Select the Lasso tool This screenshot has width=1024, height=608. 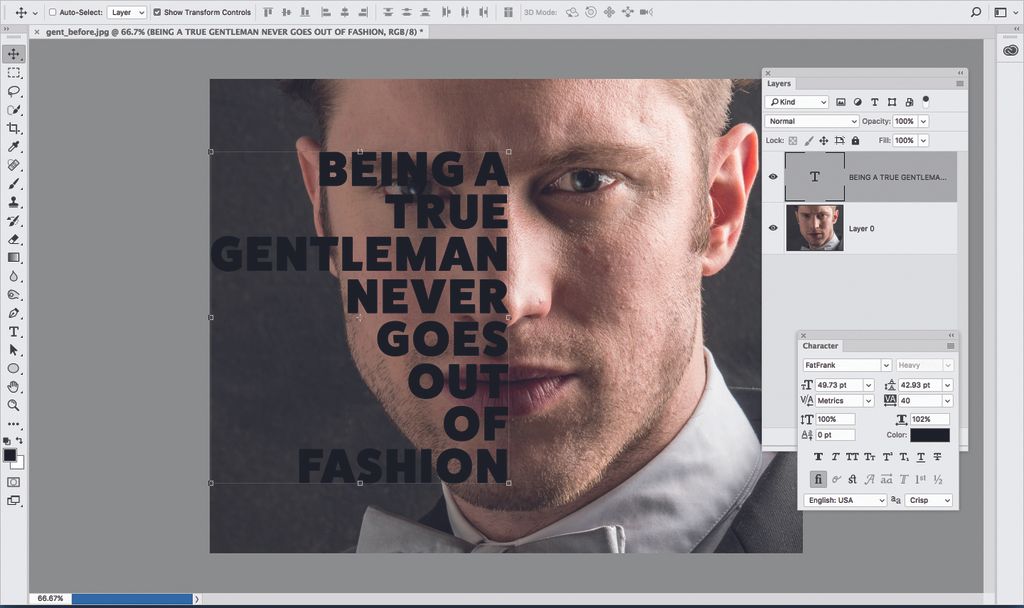click(14, 92)
